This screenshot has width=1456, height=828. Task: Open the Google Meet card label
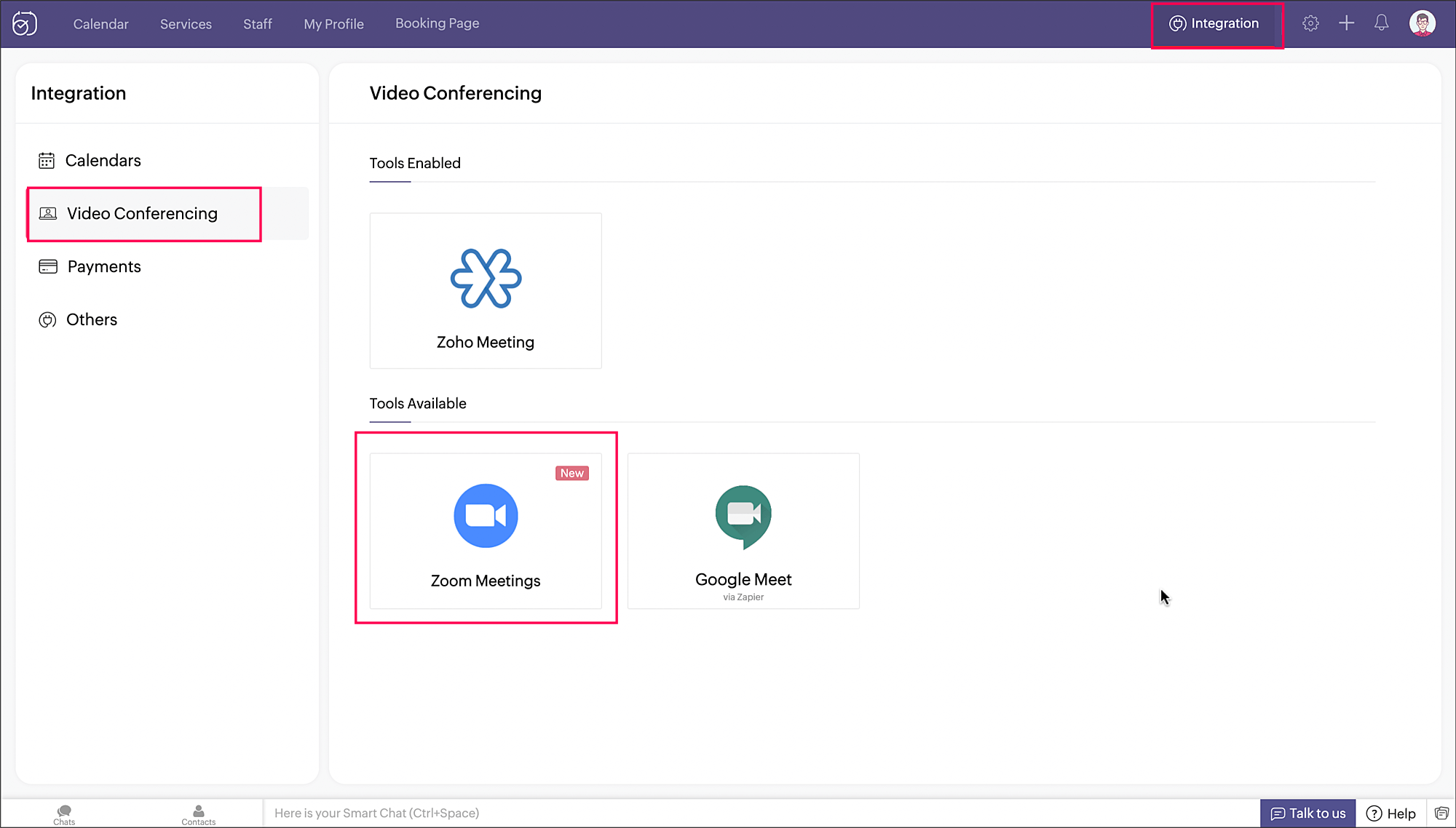click(x=743, y=579)
